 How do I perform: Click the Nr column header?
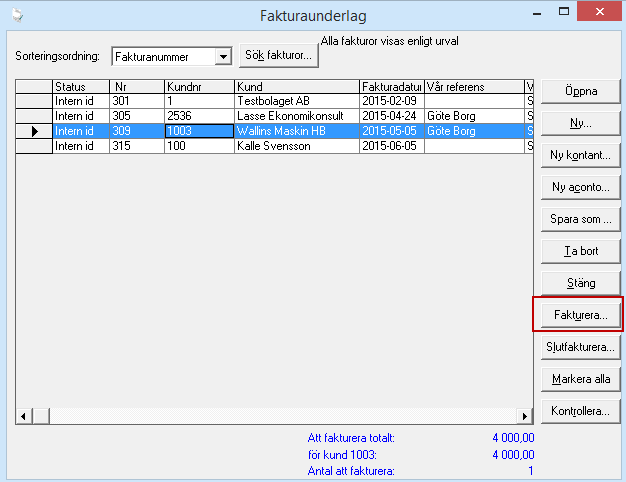[x=137, y=87]
